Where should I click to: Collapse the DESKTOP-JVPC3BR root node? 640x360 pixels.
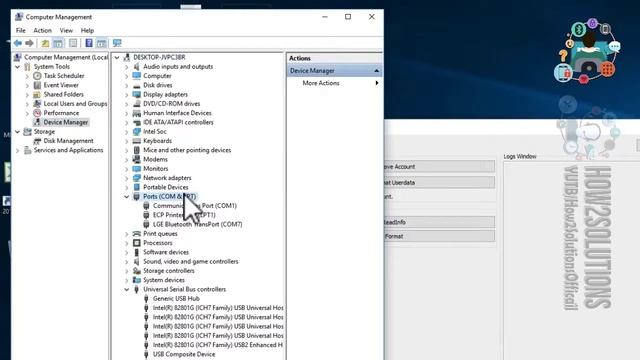pyautogui.click(x=117, y=57)
